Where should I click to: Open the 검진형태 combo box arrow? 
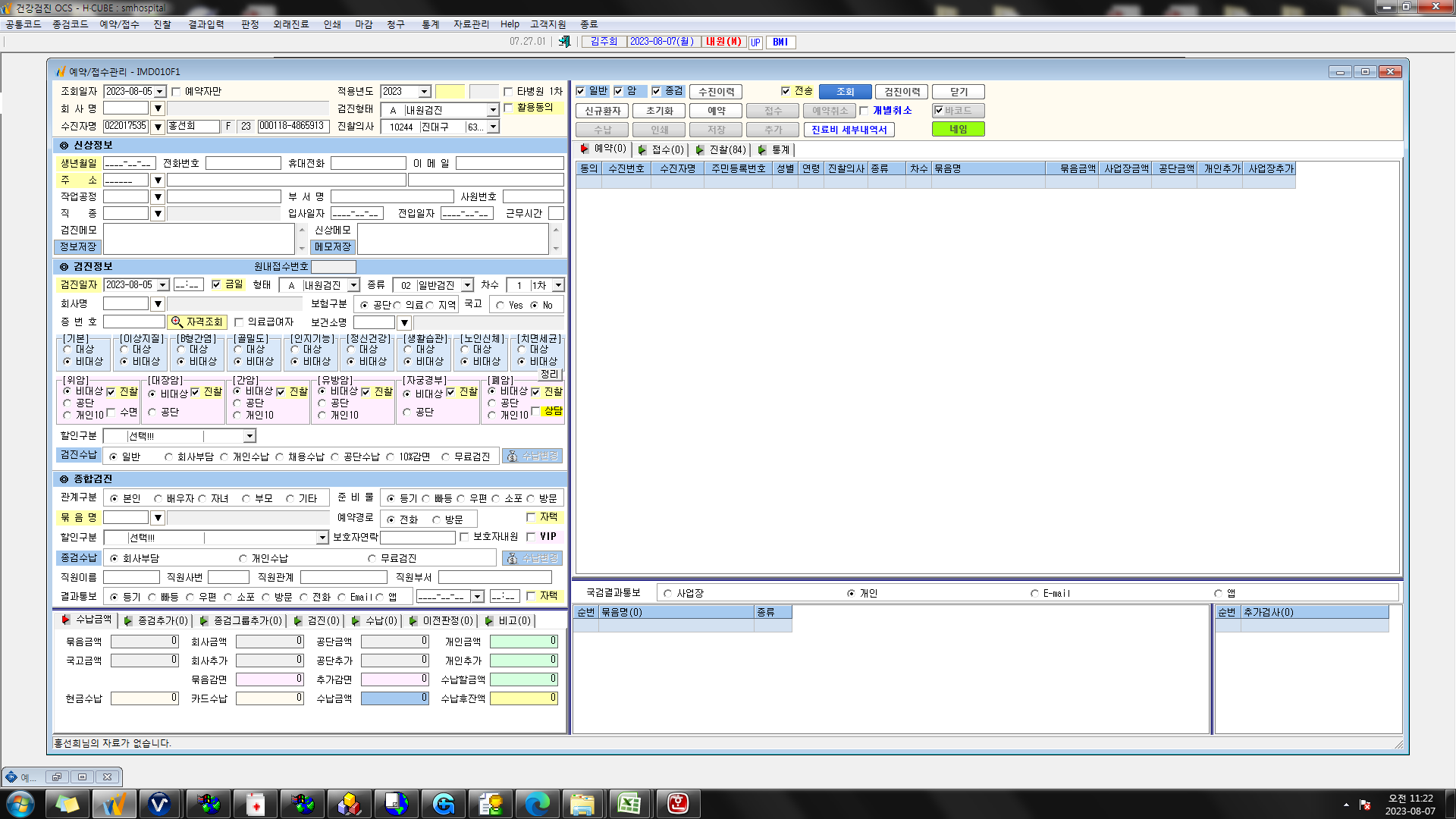493,111
